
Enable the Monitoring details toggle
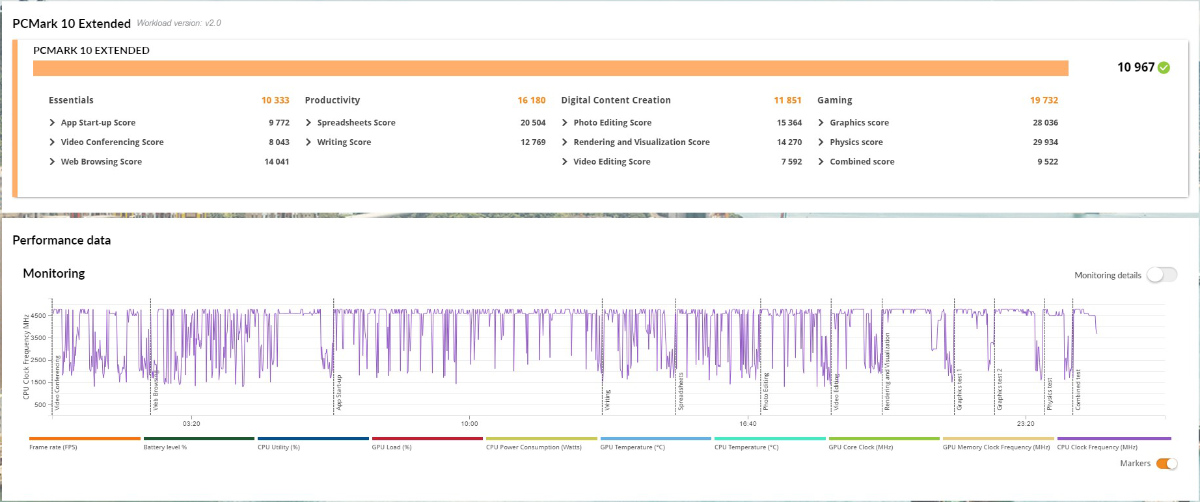(1163, 275)
